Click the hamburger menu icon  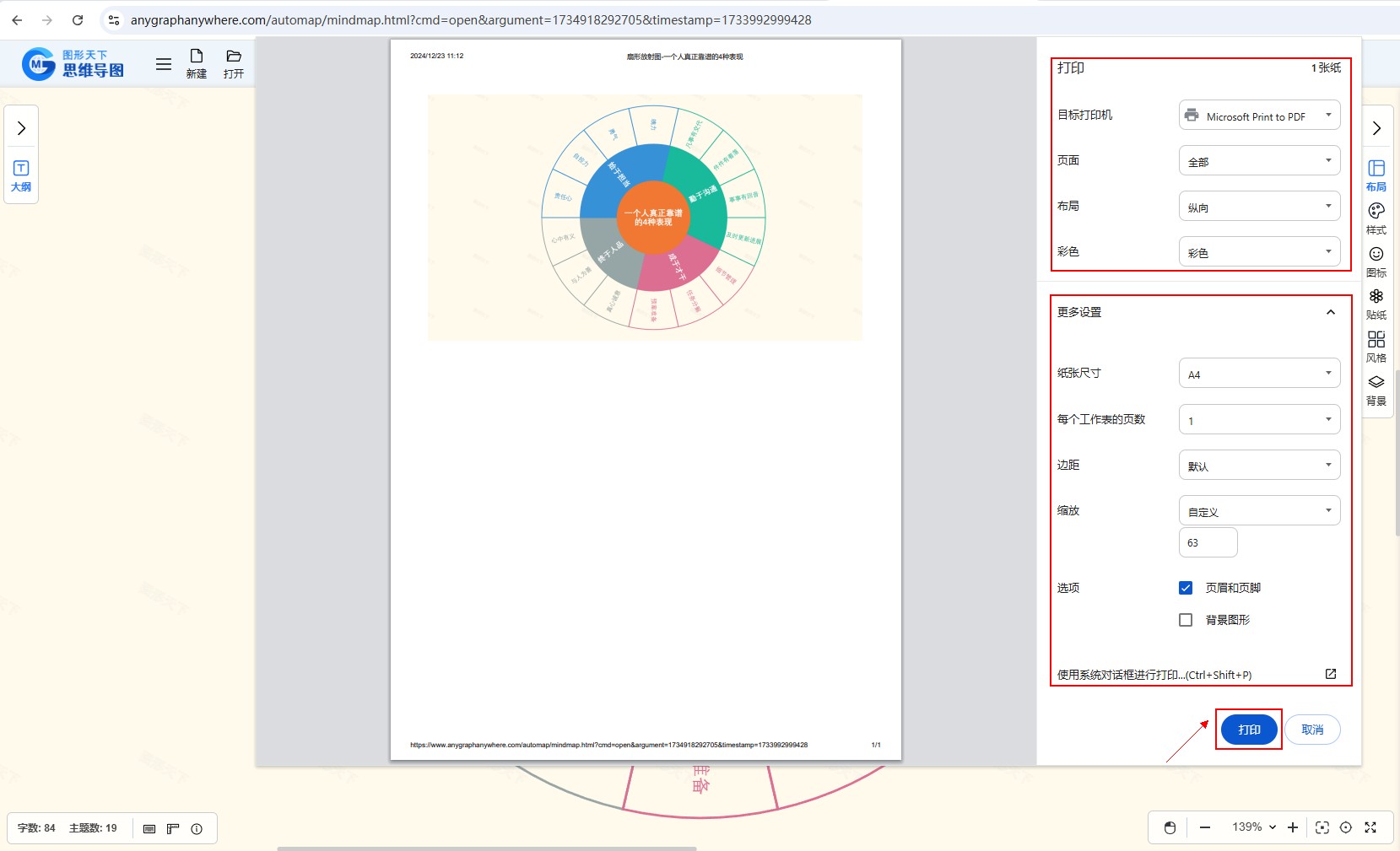[164, 64]
